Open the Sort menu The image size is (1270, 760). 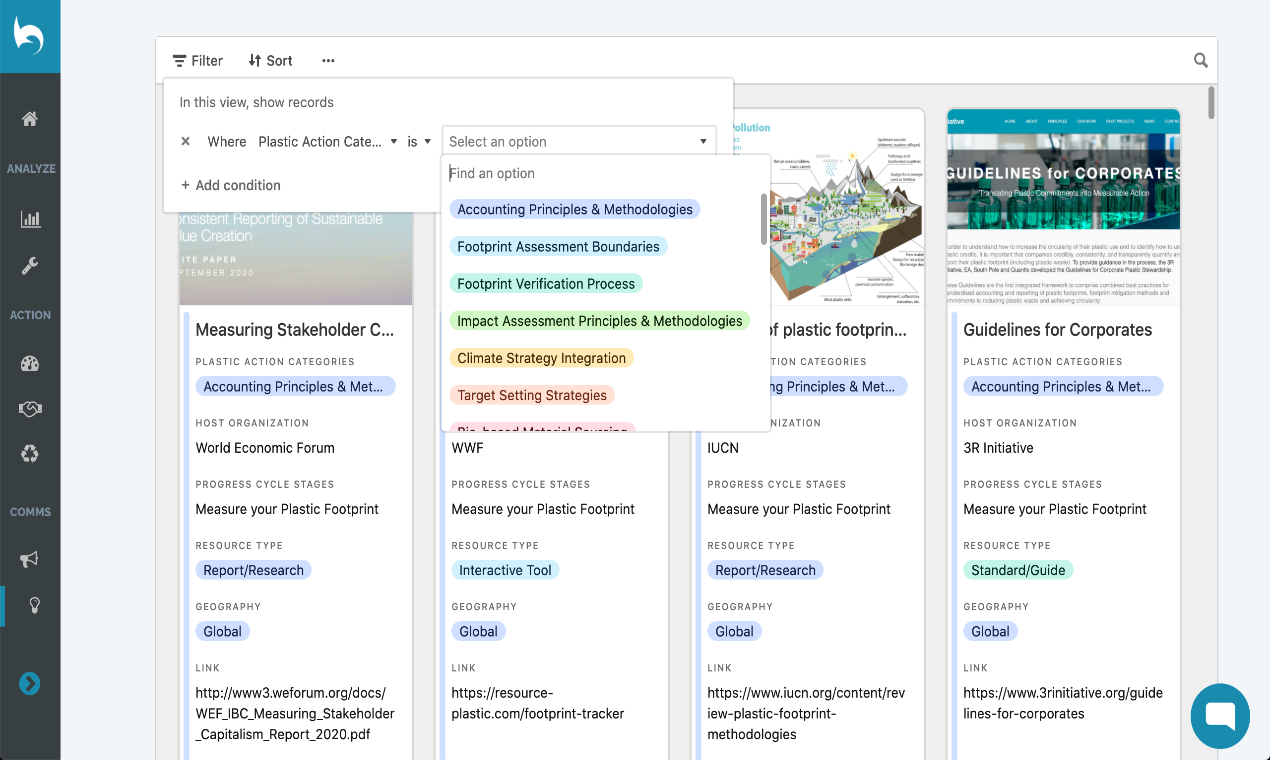click(x=270, y=61)
